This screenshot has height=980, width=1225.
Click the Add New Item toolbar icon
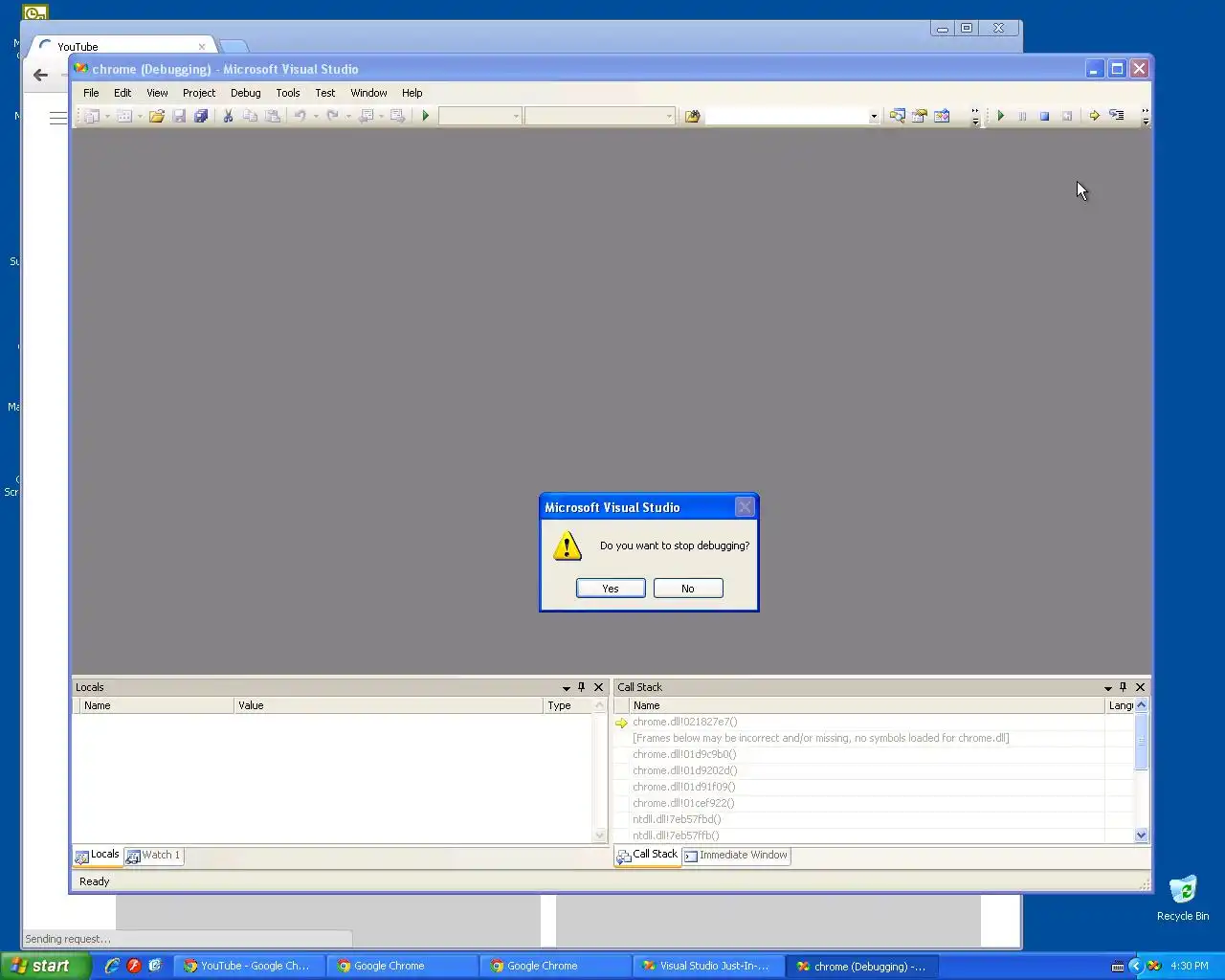click(x=124, y=116)
